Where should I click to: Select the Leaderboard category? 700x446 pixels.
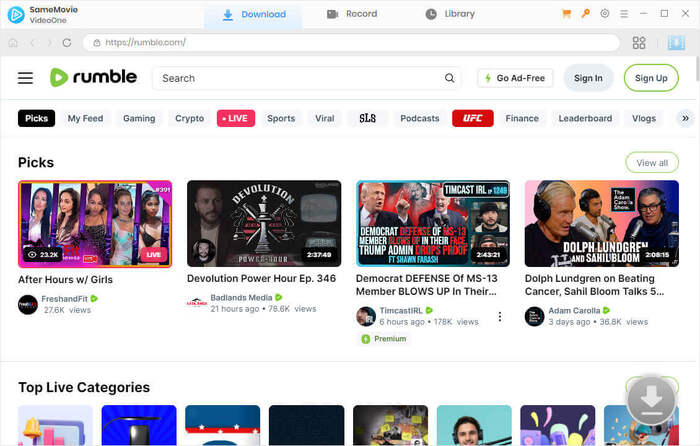click(x=585, y=118)
